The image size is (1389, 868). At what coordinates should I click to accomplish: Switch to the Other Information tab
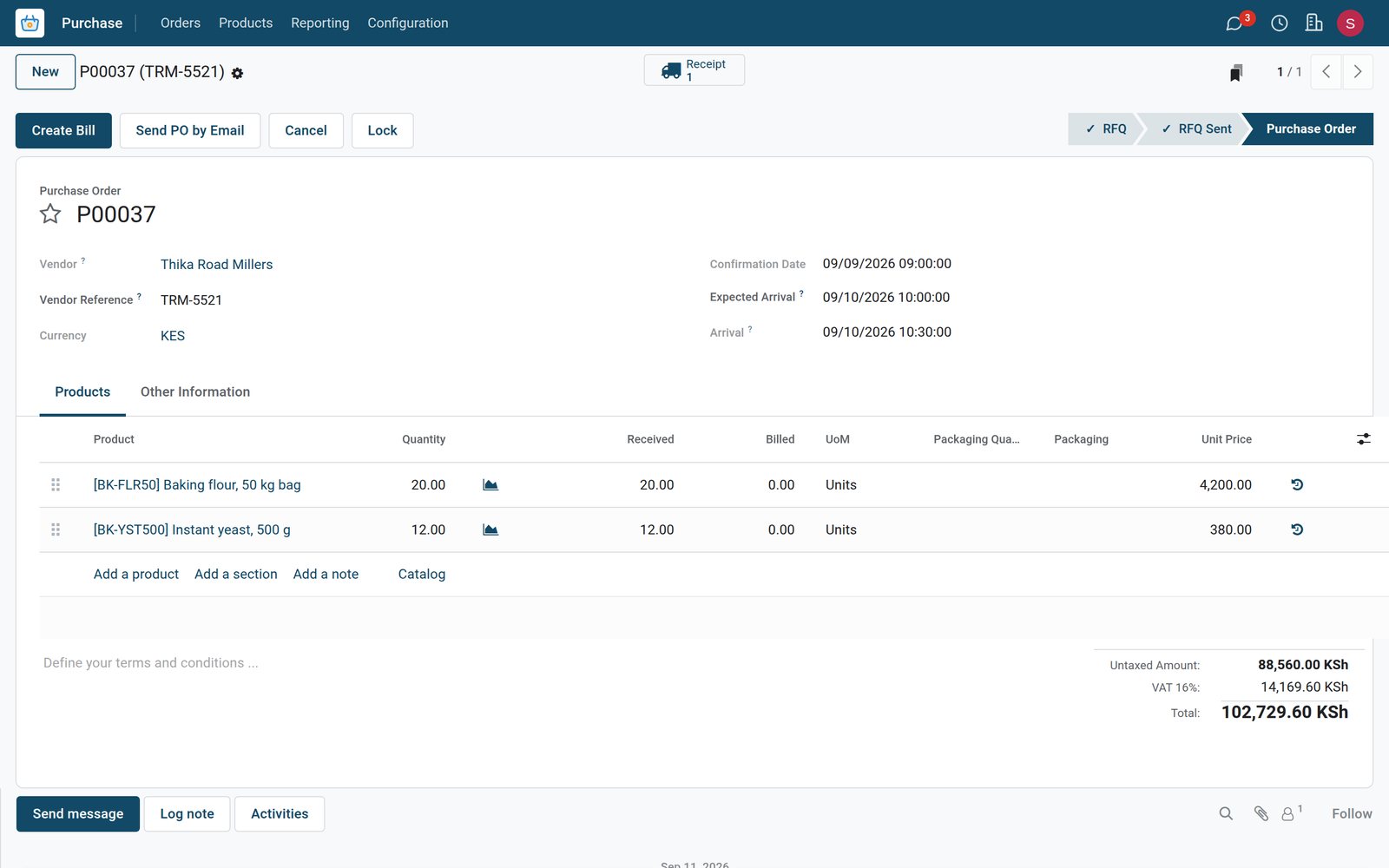(x=195, y=392)
